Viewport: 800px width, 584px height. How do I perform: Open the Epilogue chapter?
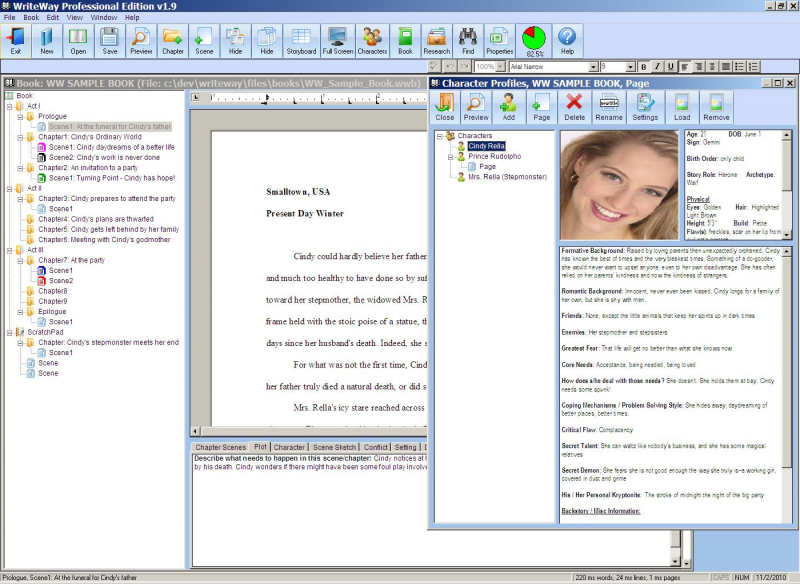click(x=52, y=312)
